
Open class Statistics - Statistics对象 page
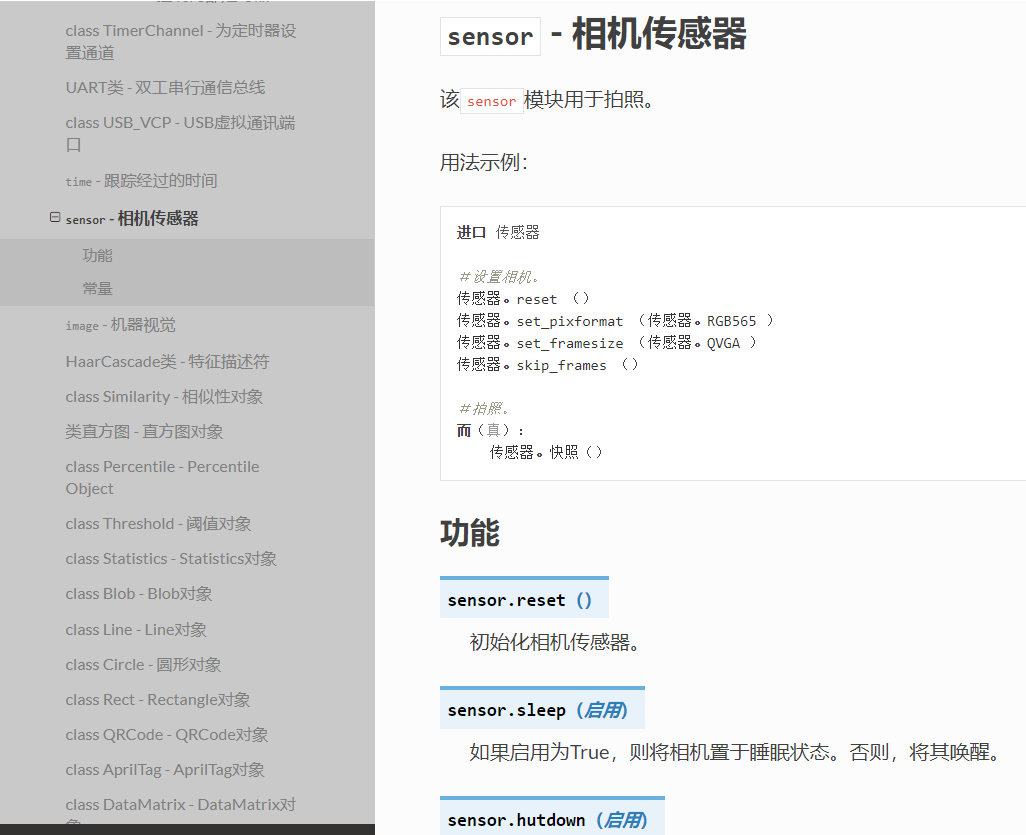click(x=172, y=558)
